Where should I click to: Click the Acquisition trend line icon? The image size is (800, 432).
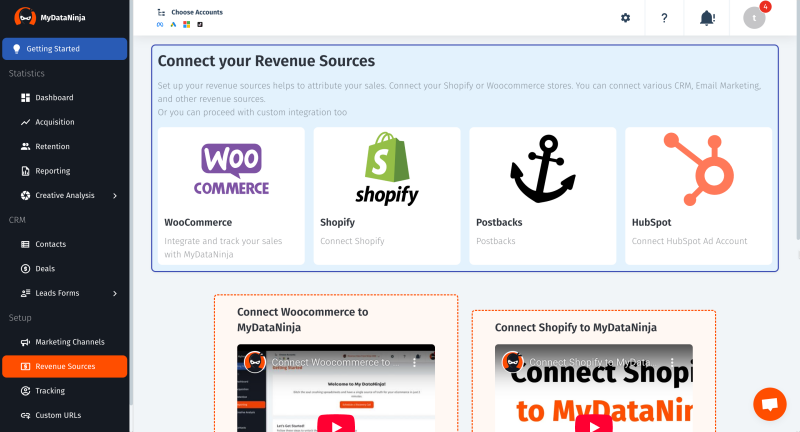(x=25, y=122)
